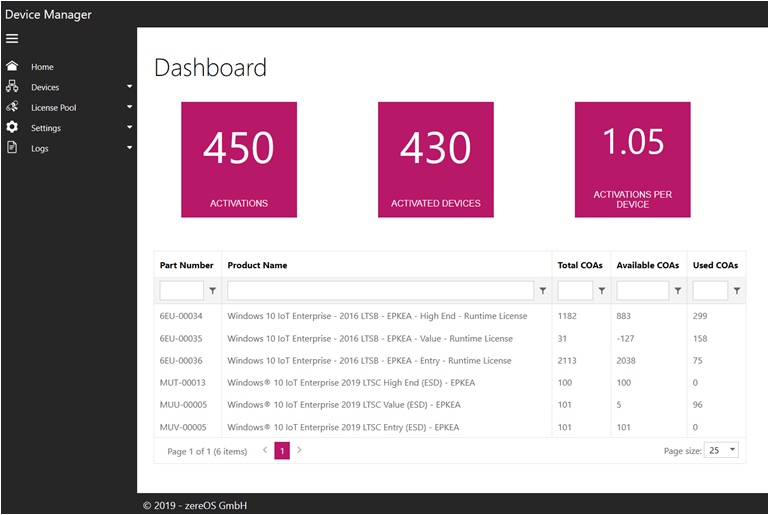Click the Dashboard heading
The height and width of the screenshot is (515, 769).
click(x=210, y=68)
